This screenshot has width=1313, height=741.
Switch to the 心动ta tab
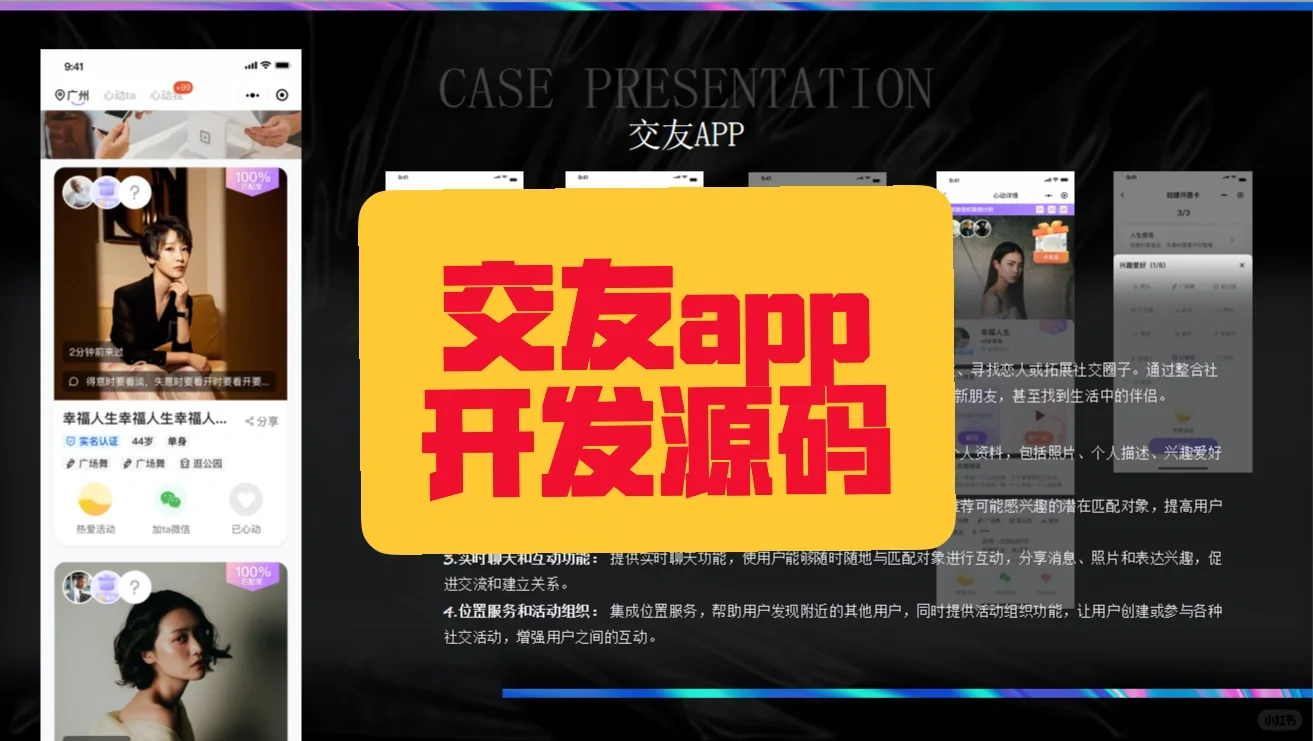click(121, 95)
